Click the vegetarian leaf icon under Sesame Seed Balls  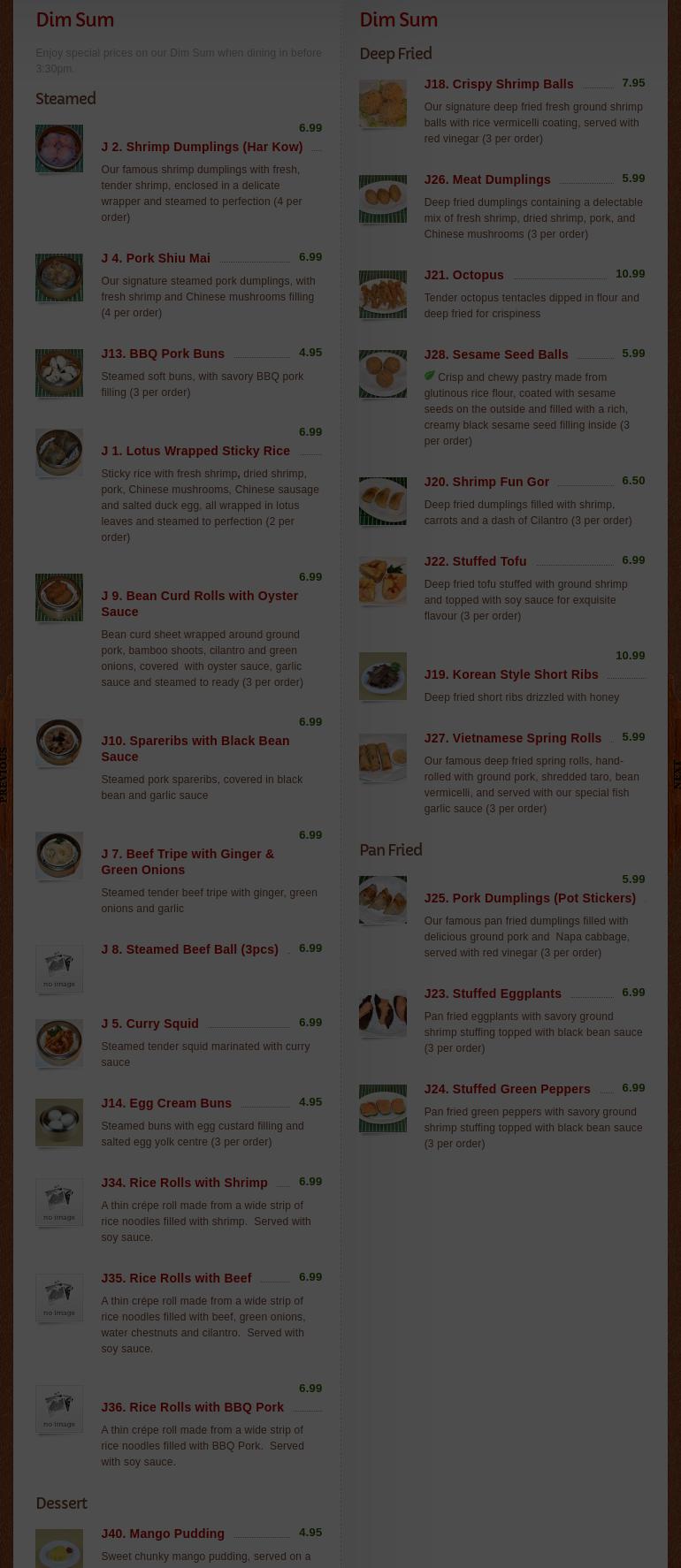[429, 376]
